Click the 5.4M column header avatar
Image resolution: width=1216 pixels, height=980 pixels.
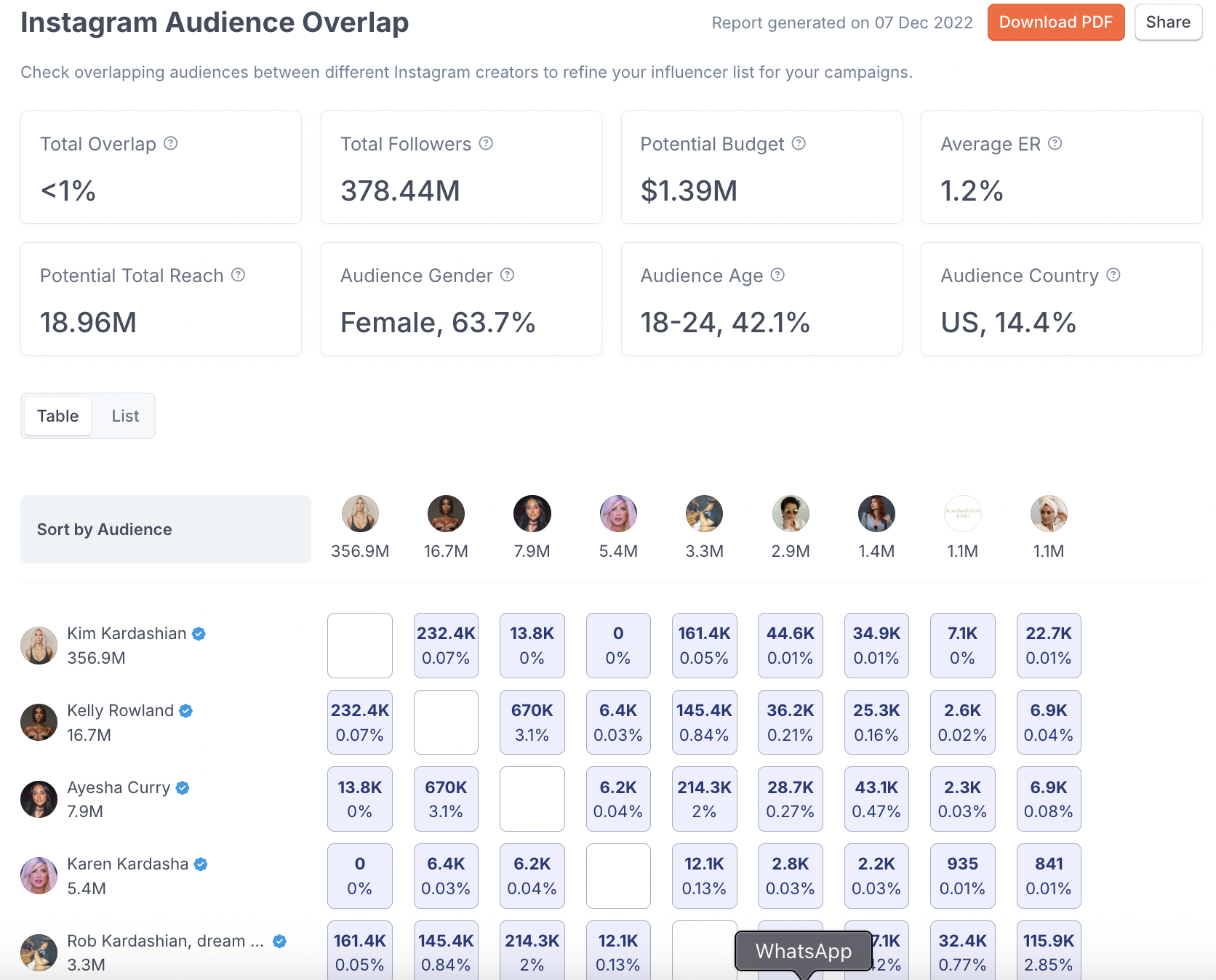coord(618,514)
